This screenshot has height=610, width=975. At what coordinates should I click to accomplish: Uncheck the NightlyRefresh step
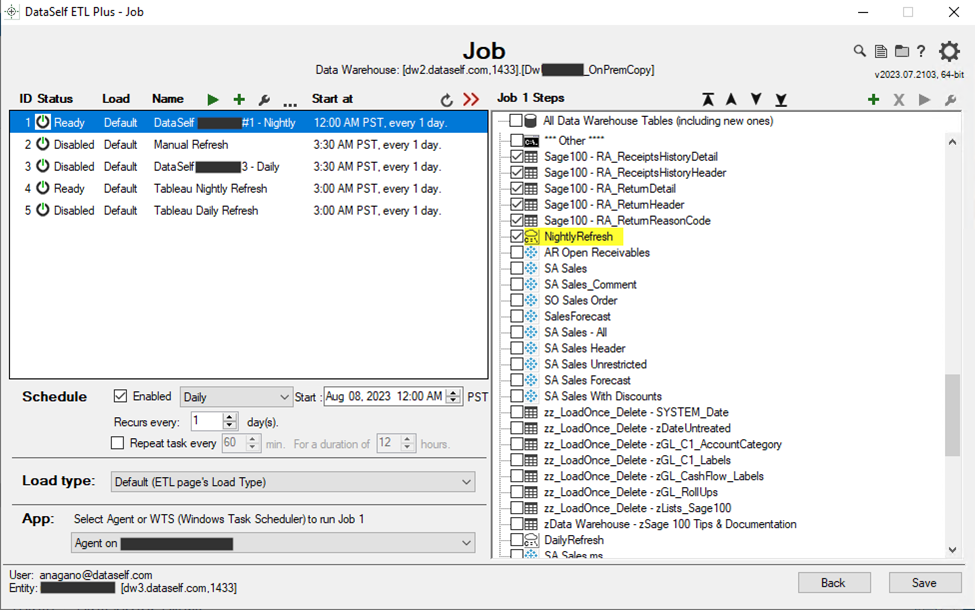(x=516, y=237)
